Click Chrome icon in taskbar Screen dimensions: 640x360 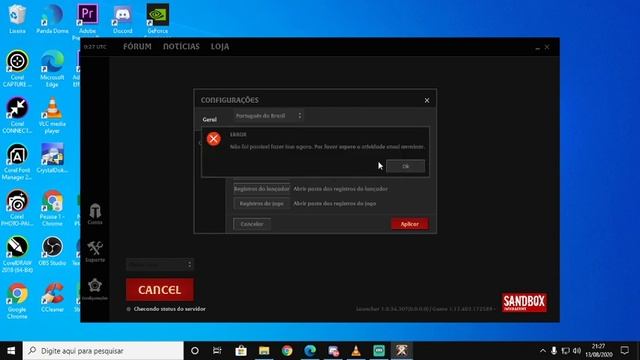287,351
